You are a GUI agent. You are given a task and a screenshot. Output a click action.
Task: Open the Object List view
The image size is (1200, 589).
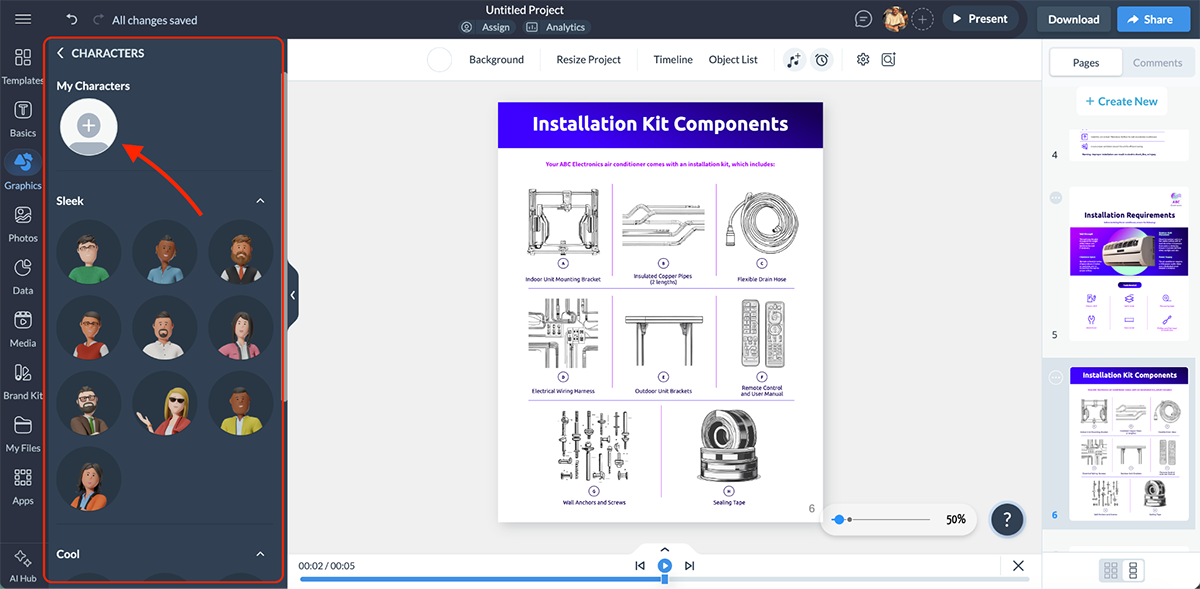pyautogui.click(x=733, y=60)
